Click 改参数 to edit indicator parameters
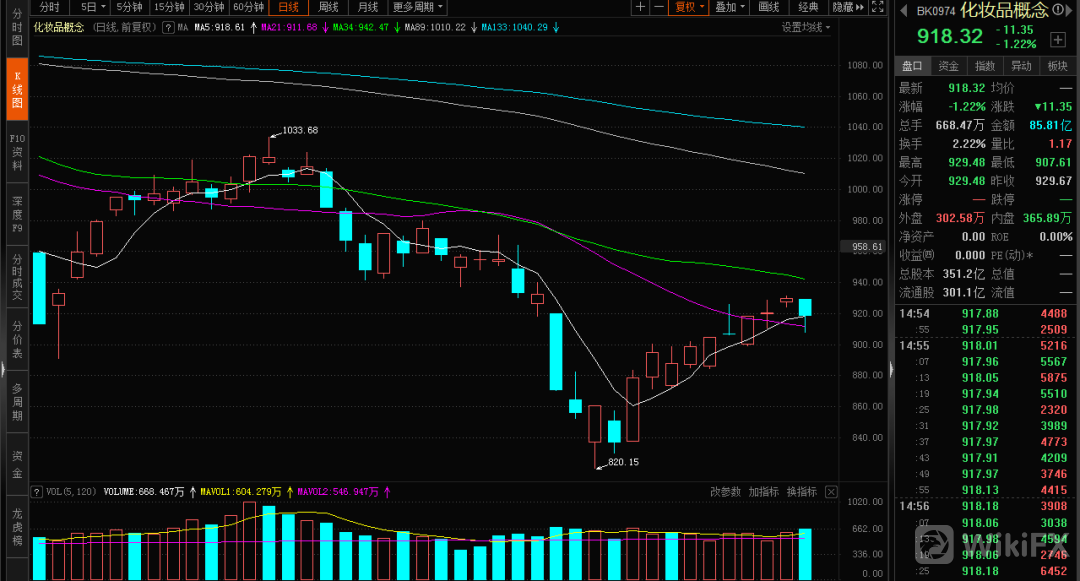 pos(725,492)
